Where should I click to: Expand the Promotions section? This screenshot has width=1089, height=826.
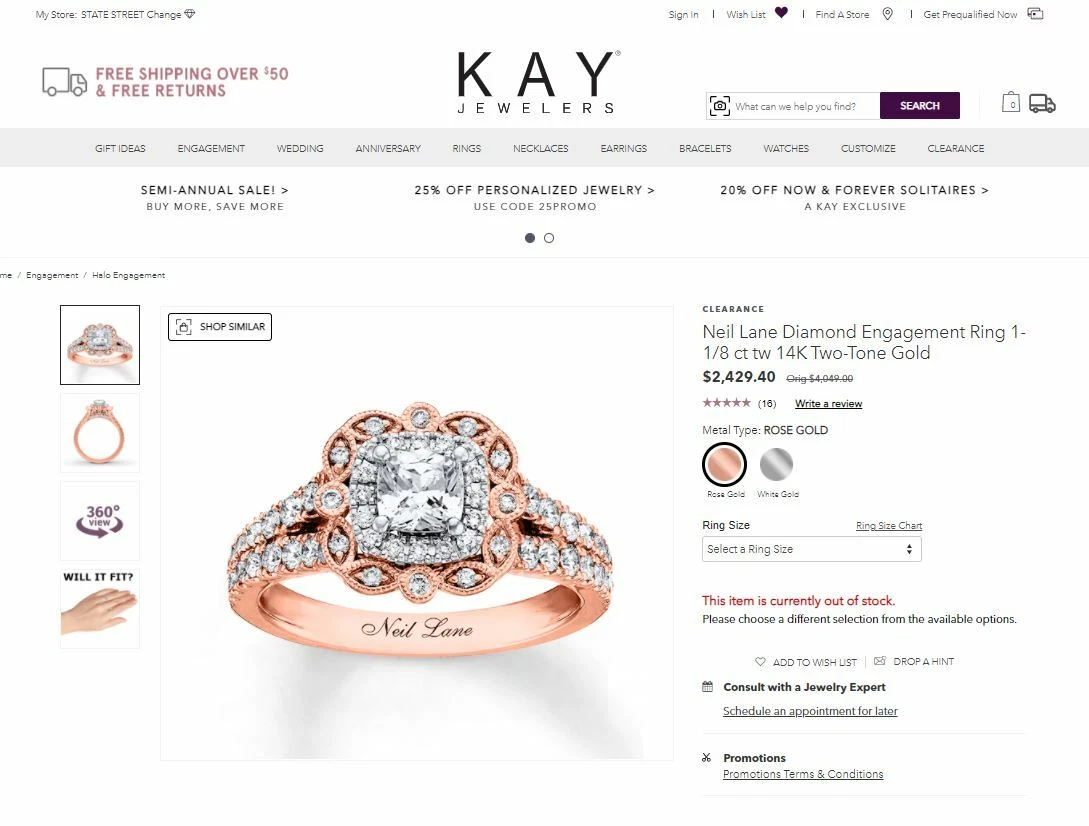(x=754, y=758)
